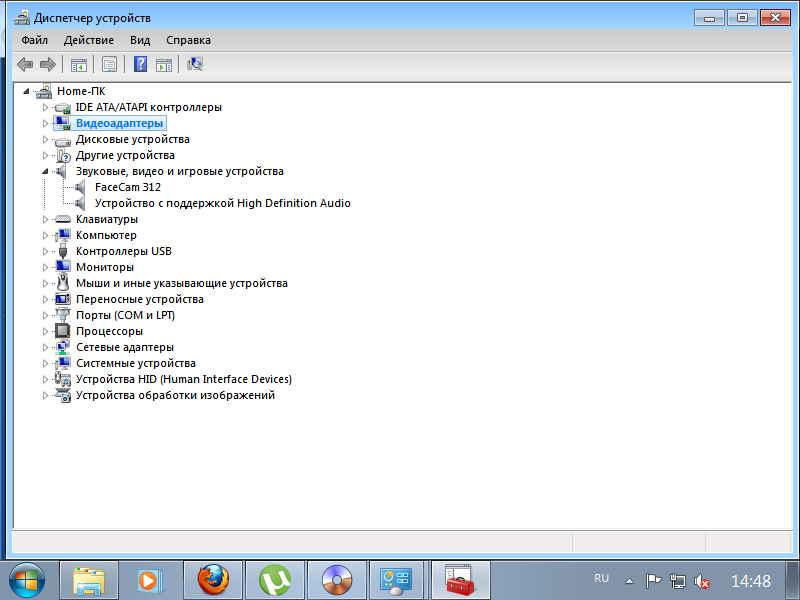Click the imaging devices camera icon

(63, 395)
